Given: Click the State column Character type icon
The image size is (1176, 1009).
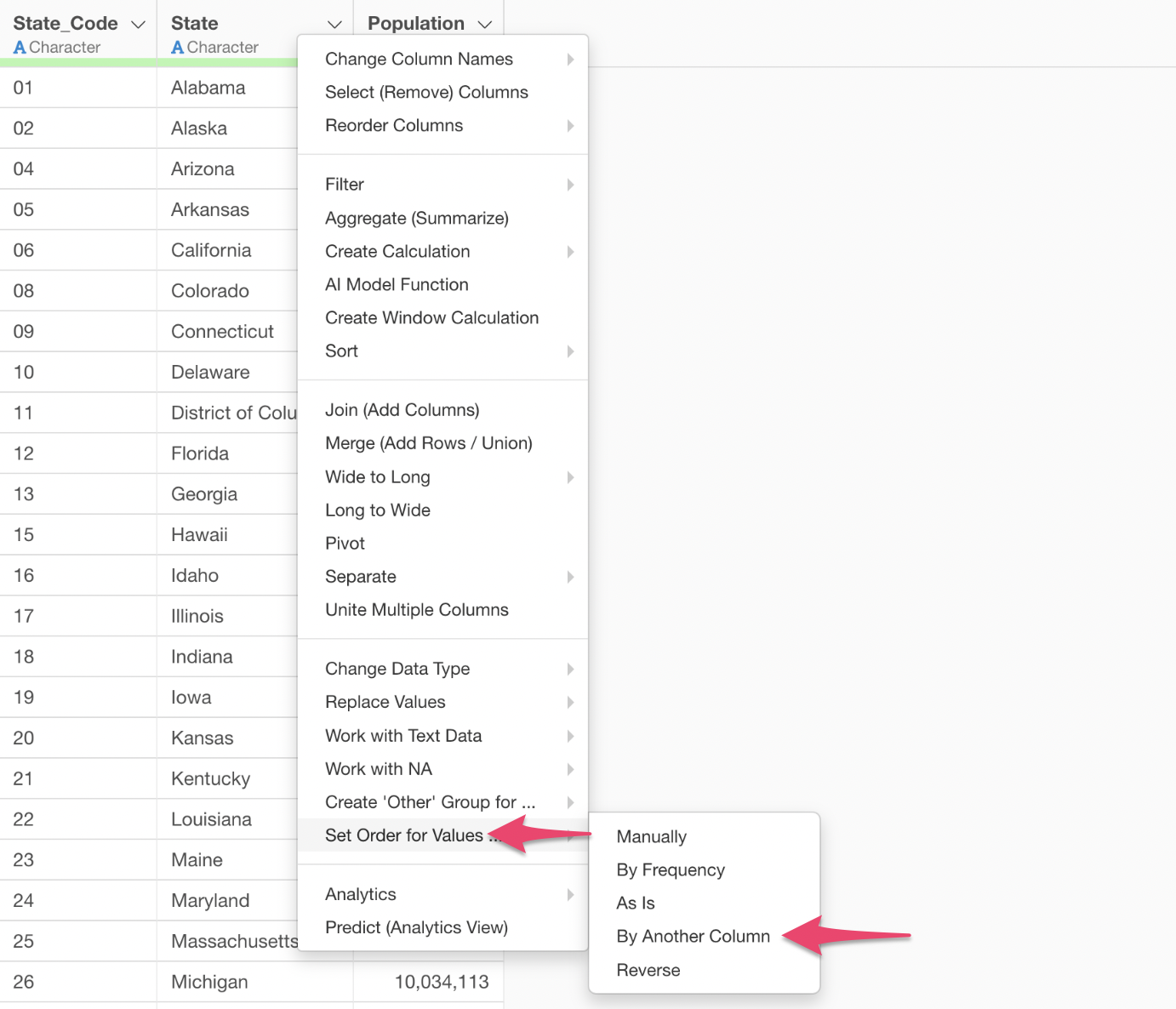Looking at the screenshot, I should click(x=177, y=48).
